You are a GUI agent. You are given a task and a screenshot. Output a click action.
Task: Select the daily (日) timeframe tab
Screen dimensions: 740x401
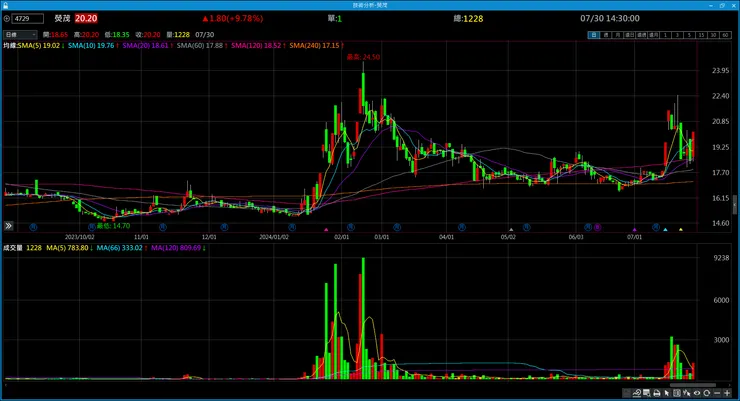[594, 35]
